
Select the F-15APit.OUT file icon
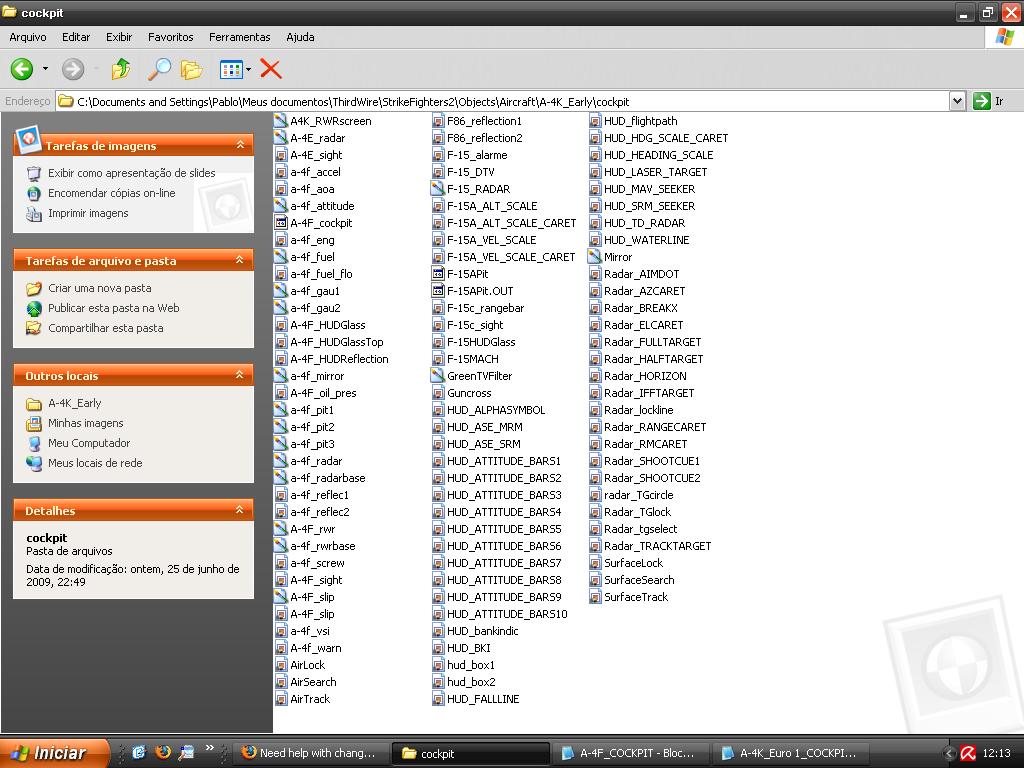438,291
